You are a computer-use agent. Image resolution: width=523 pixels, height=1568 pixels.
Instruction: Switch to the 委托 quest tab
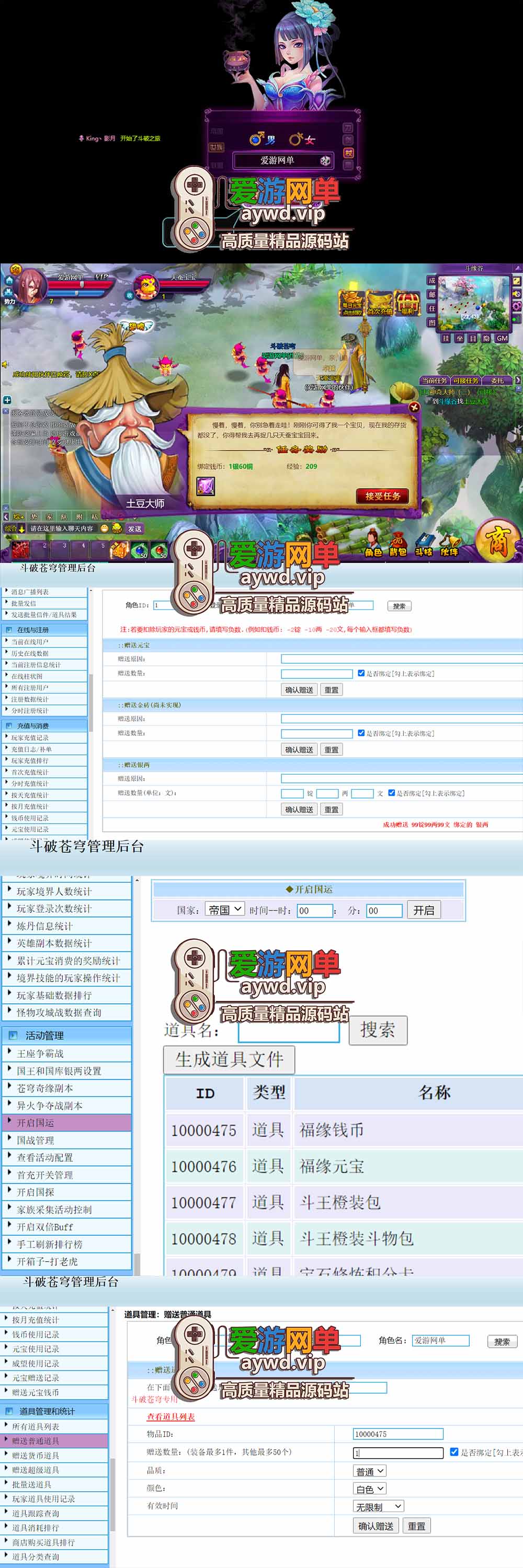[497, 381]
